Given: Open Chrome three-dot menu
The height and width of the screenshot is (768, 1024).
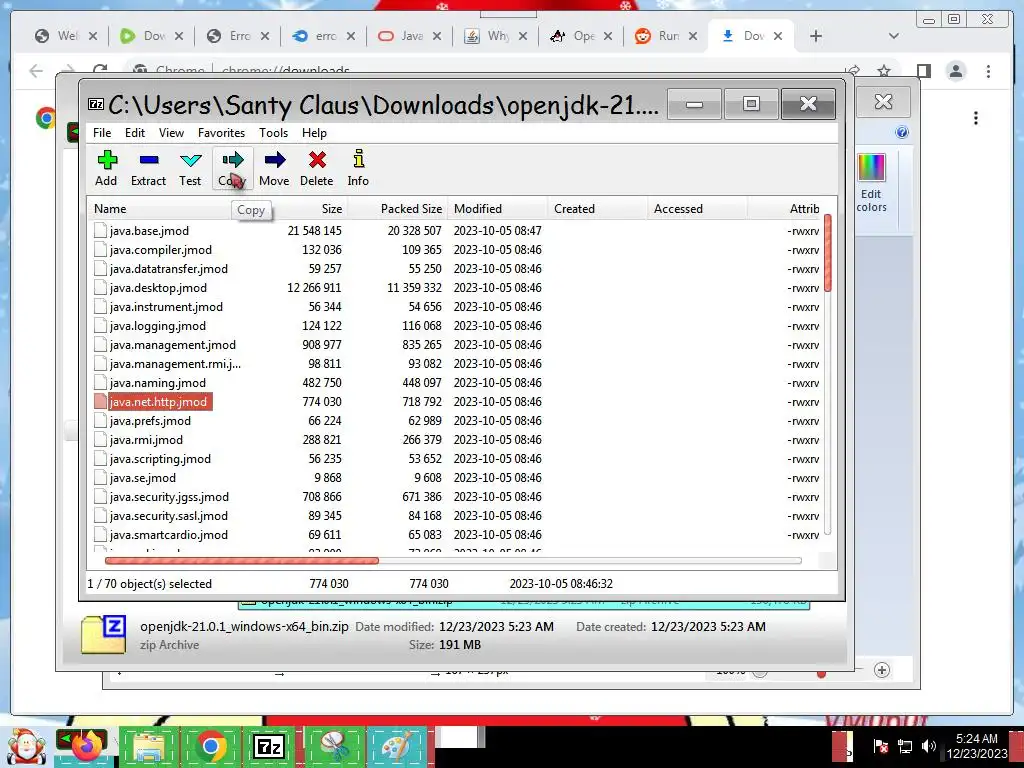Looking at the screenshot, I should click(988, 71).
